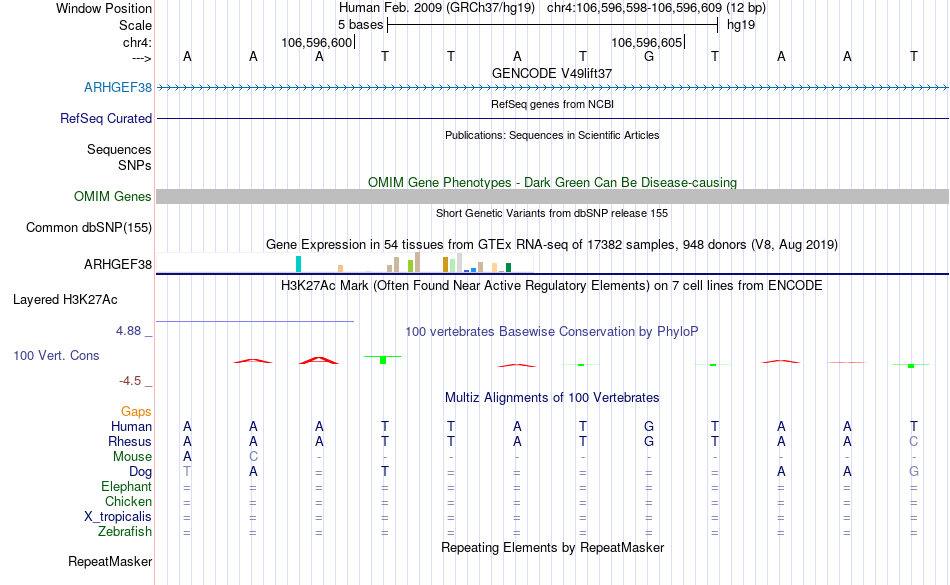Click the Elephant species row label
950x585 pixels.
(x=126, y=486)
